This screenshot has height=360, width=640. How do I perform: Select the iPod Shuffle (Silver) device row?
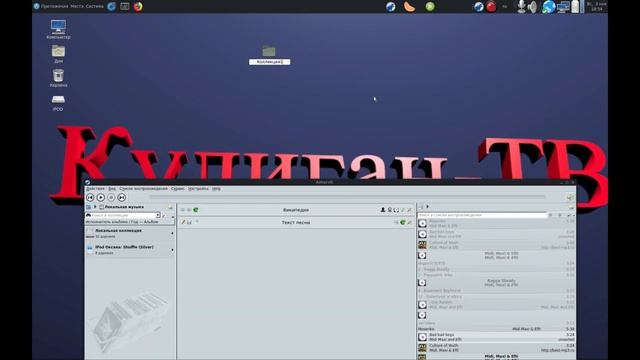pyautogui.click(x=130, y=250)
